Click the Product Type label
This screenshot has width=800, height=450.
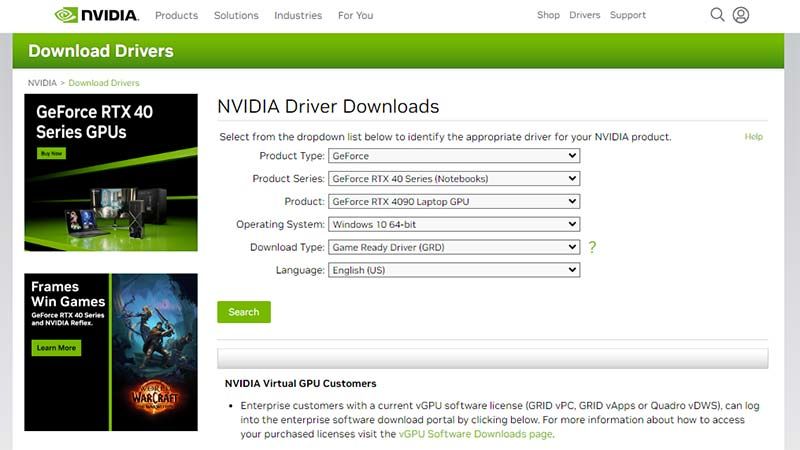[292, 156]
